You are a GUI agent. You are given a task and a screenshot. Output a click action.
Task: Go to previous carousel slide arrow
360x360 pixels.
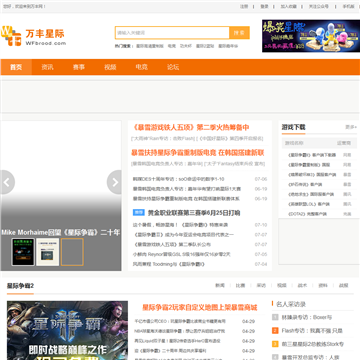(7, 182)
